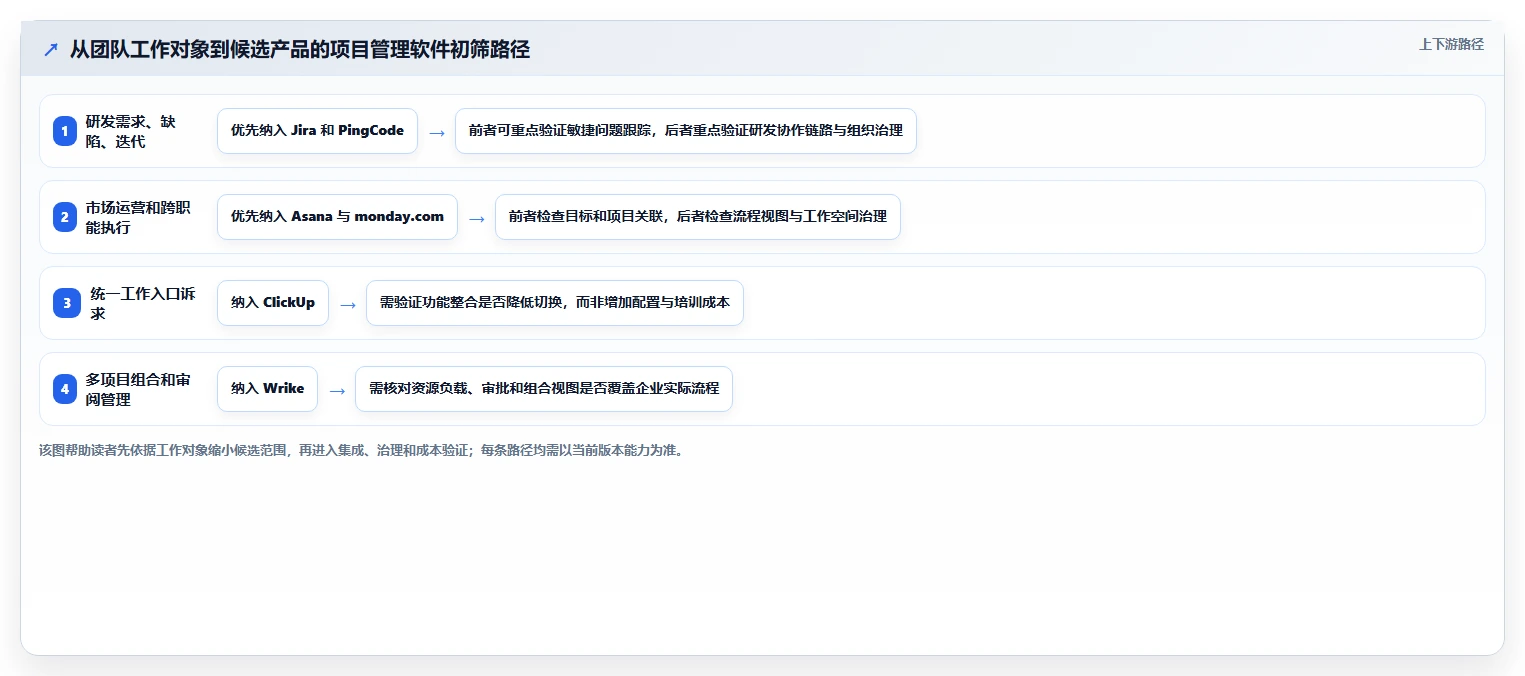The height and width of the screenshot is (676, 1525).
Task: Click the 研发需求、缺陷、迭代 label
Action: tap(131, 131)
